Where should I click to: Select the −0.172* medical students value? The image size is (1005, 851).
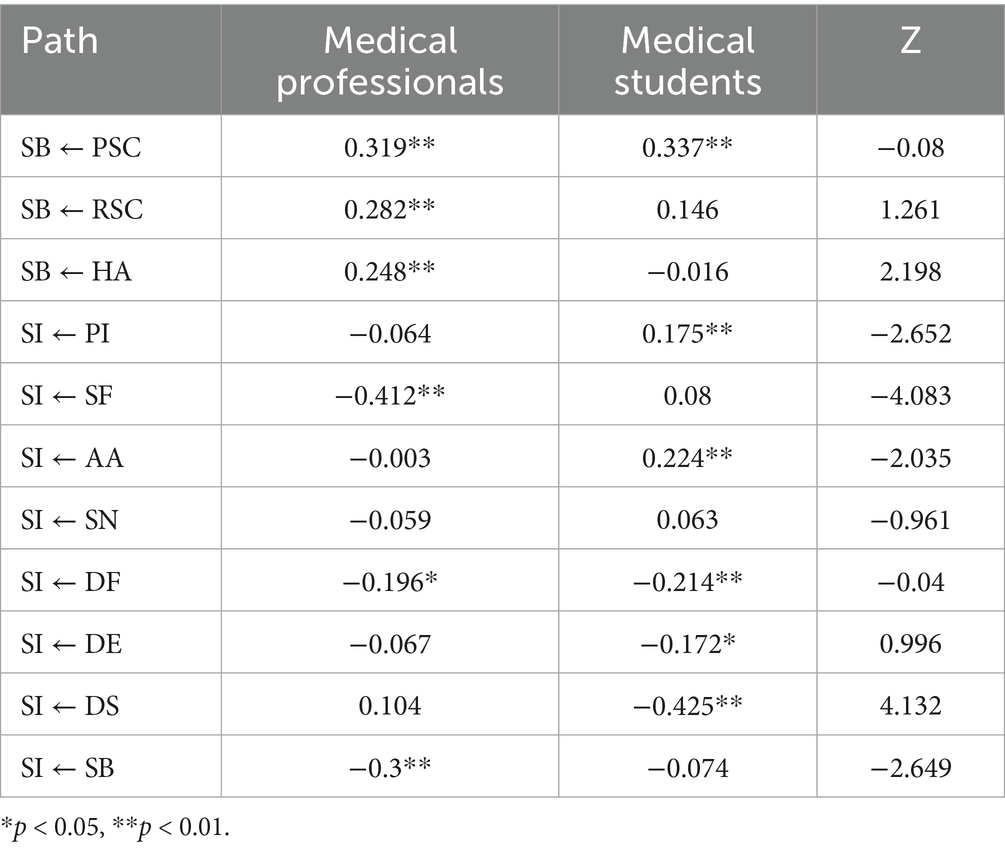point(687,643)
